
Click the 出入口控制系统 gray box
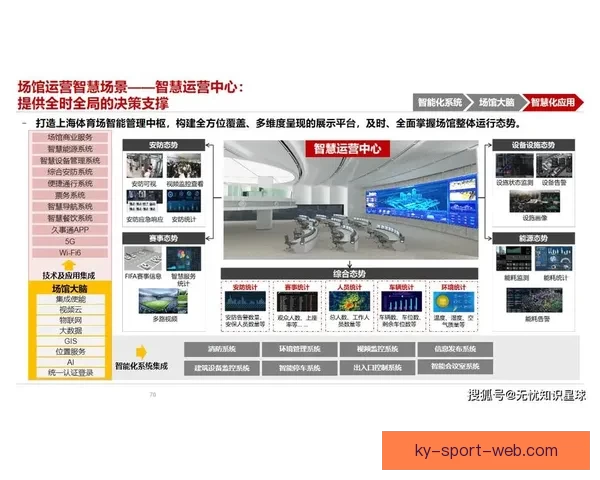pos(377,367)
